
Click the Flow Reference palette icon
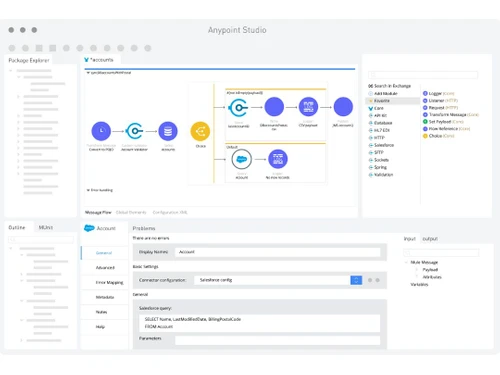[x=425, y=129]
